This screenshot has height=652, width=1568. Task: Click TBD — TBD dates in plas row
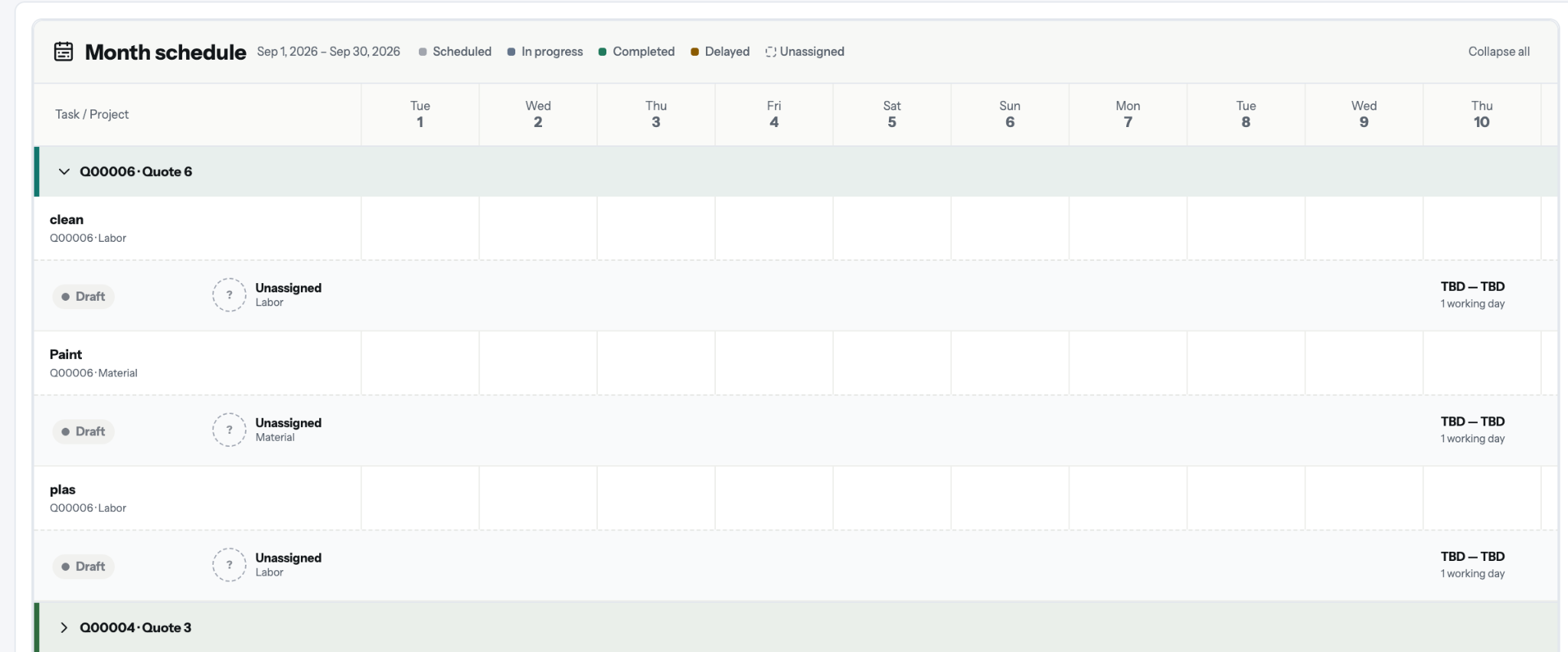click(1472, 556)
